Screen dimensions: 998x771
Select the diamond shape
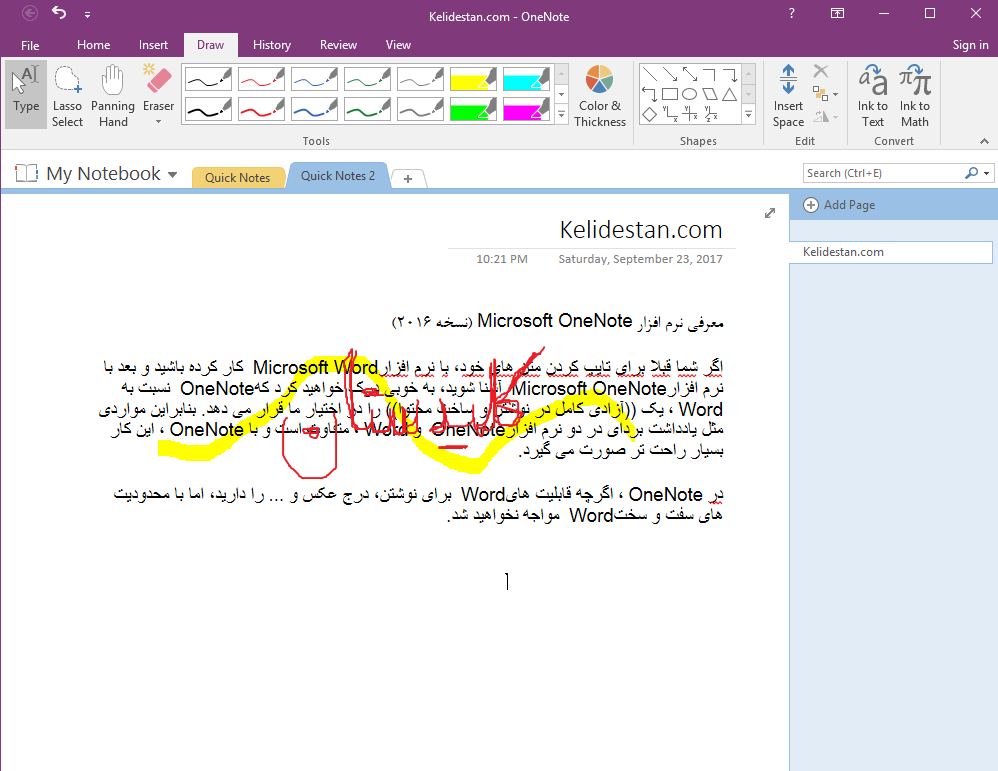point(649,115)
